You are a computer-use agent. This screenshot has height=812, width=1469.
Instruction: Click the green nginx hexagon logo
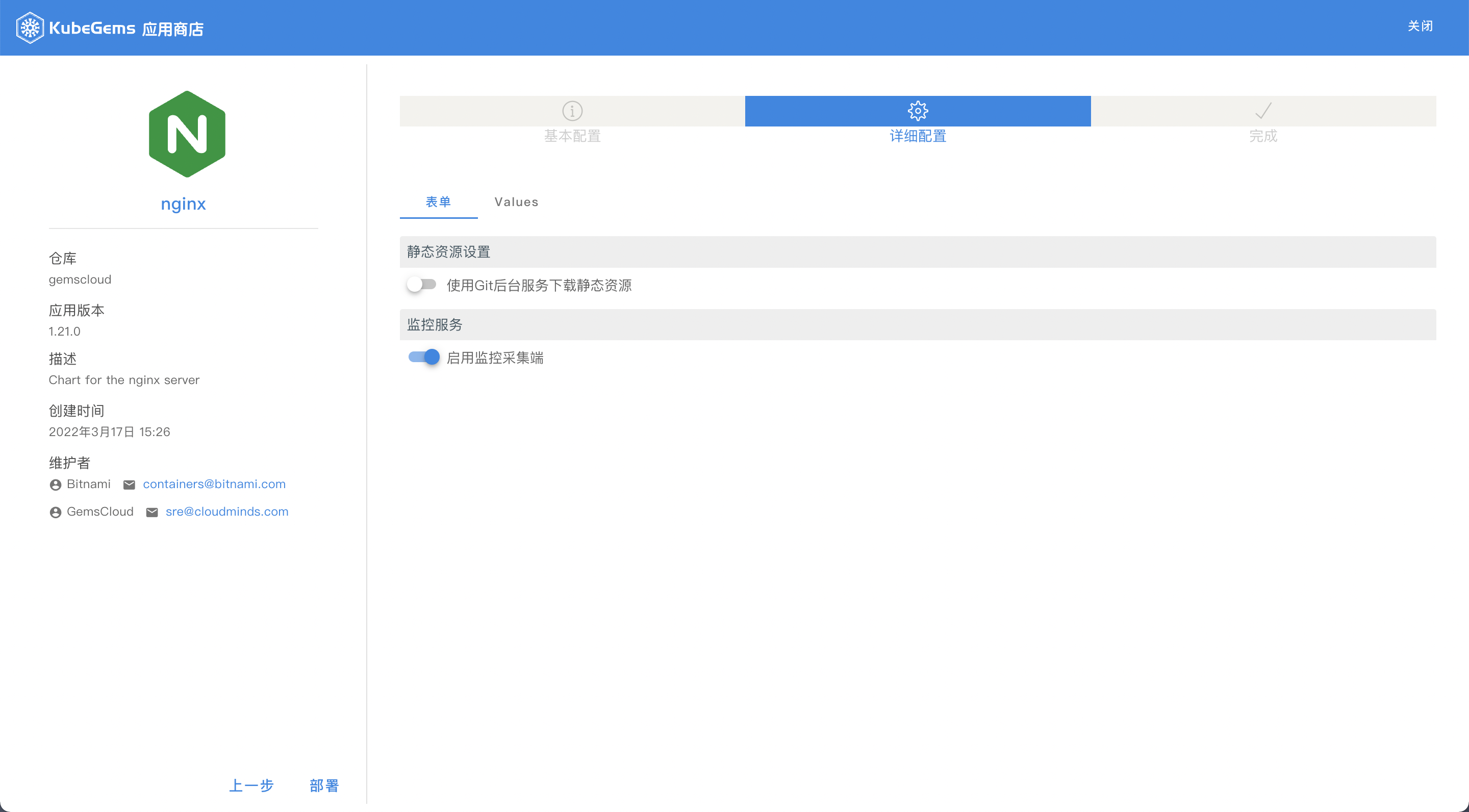click(187, 134)
